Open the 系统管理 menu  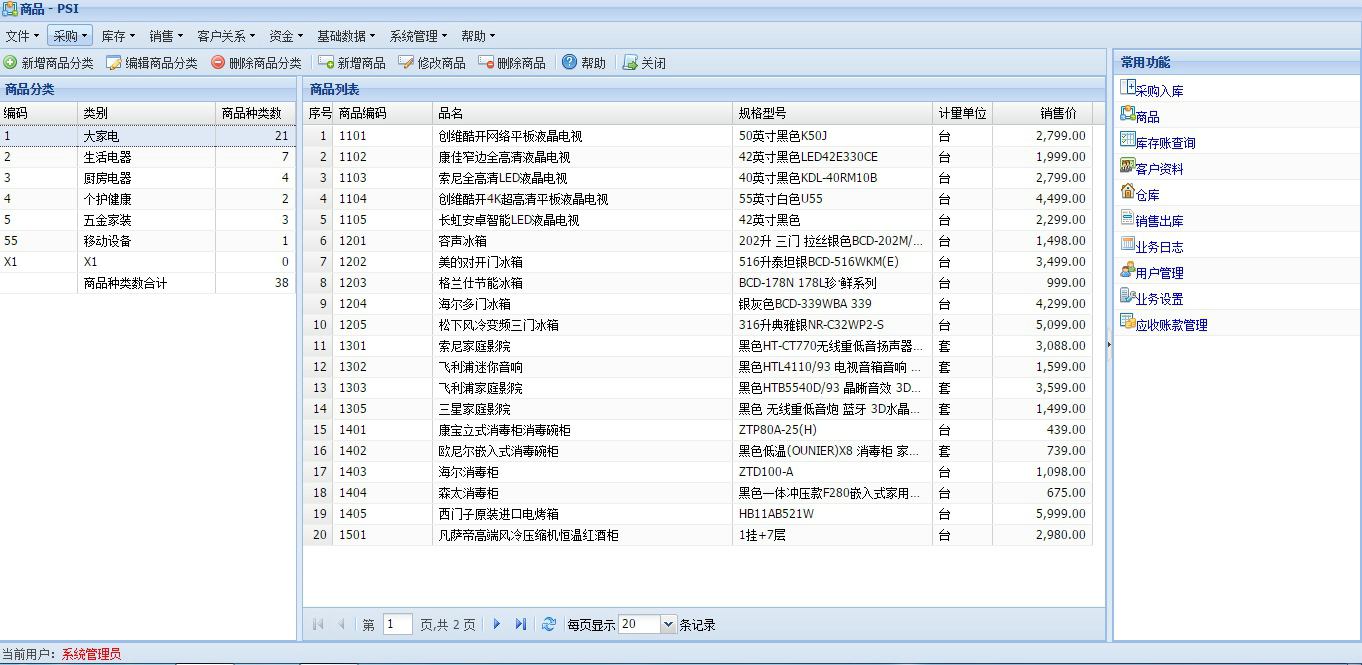(418, 36)
